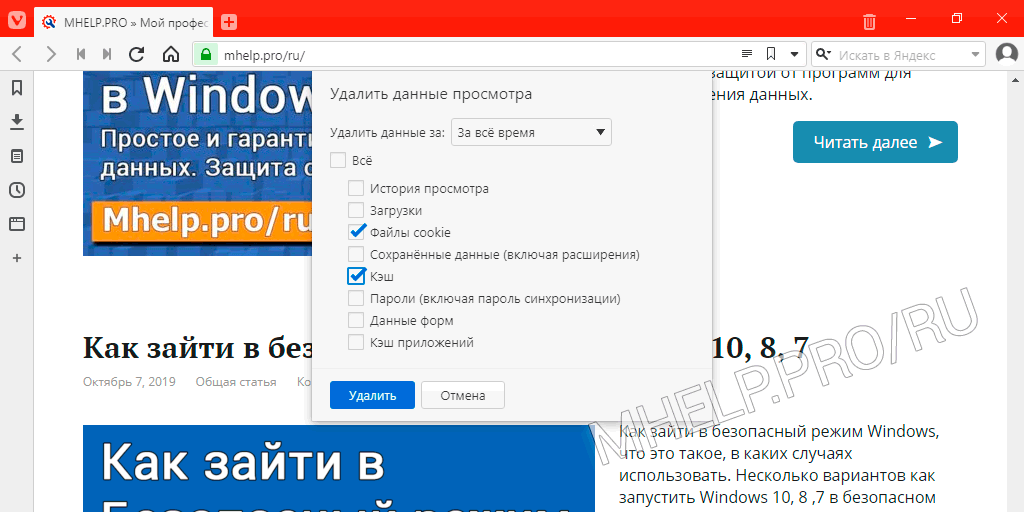The image size is (1024, 512).
Task: Uncheck 'Файлы cookie' checkbox
Action: 356,232
